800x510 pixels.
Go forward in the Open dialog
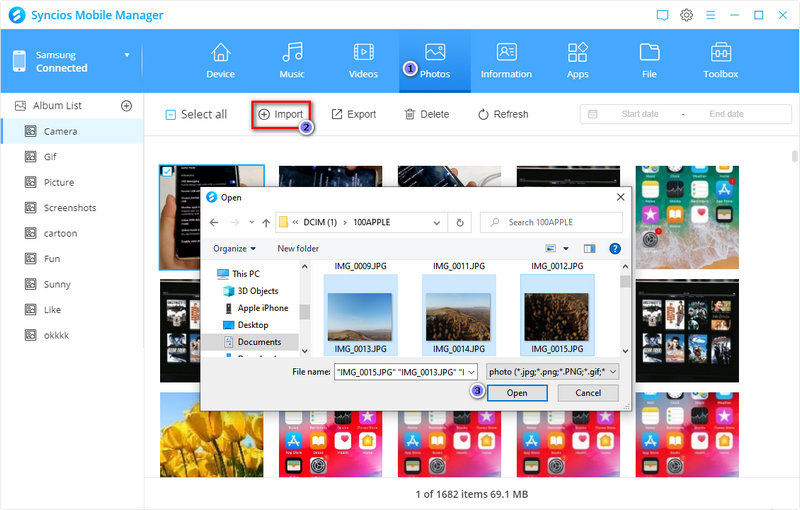(x=235, y=222)
